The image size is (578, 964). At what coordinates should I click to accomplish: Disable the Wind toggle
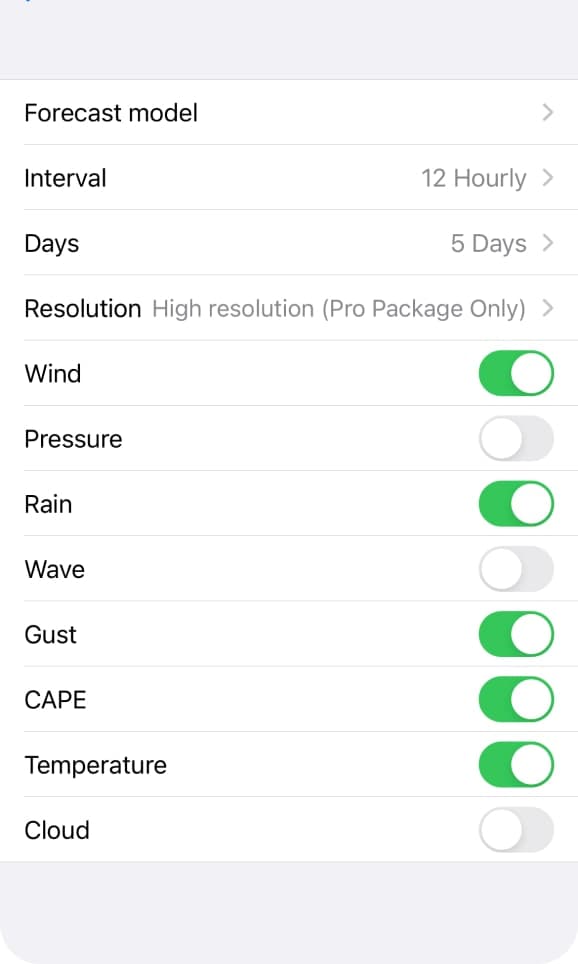516,373
